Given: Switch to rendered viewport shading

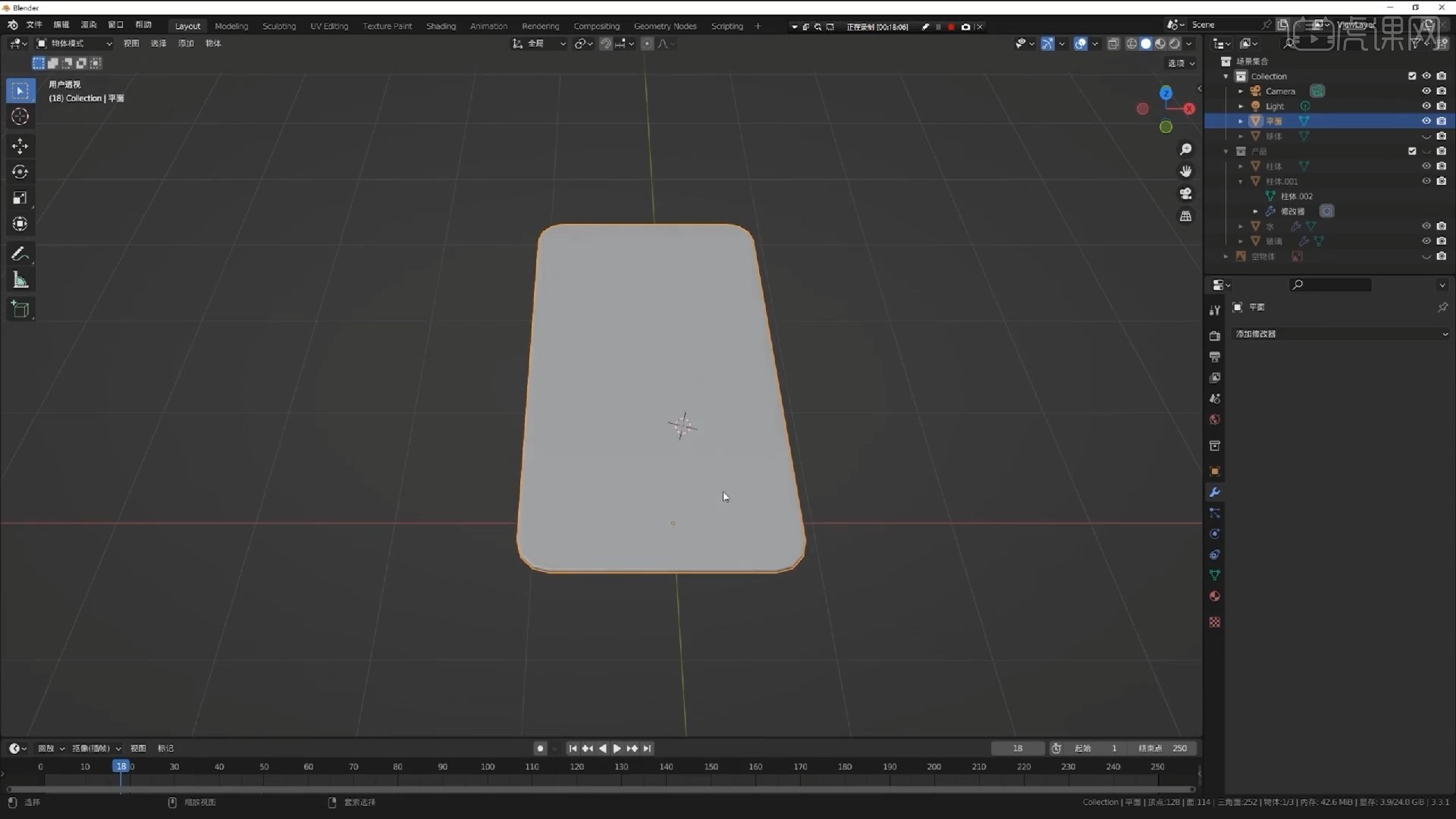Looking at the screenshot, I should (1175, 44).
